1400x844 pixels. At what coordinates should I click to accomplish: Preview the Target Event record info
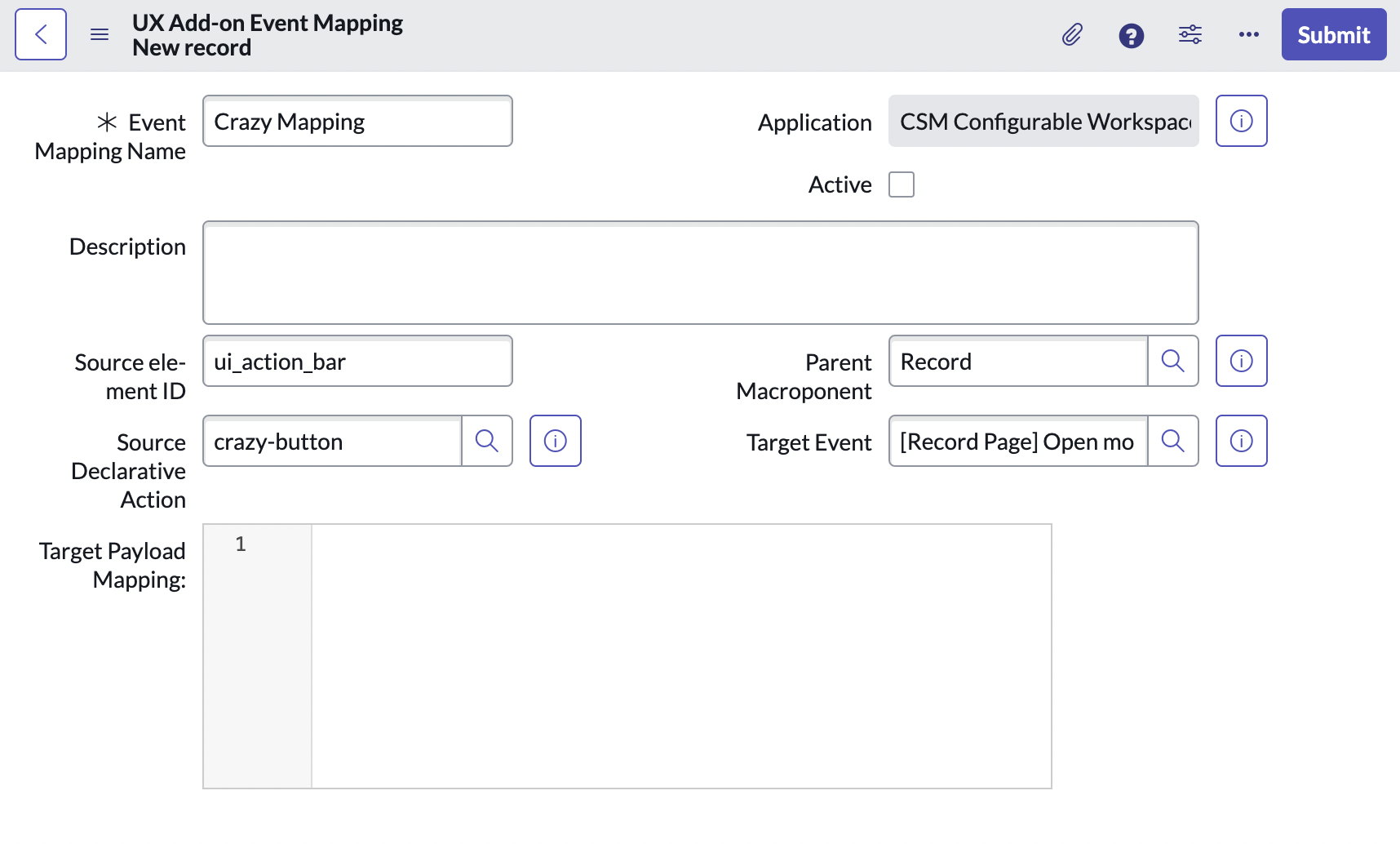1241,441
